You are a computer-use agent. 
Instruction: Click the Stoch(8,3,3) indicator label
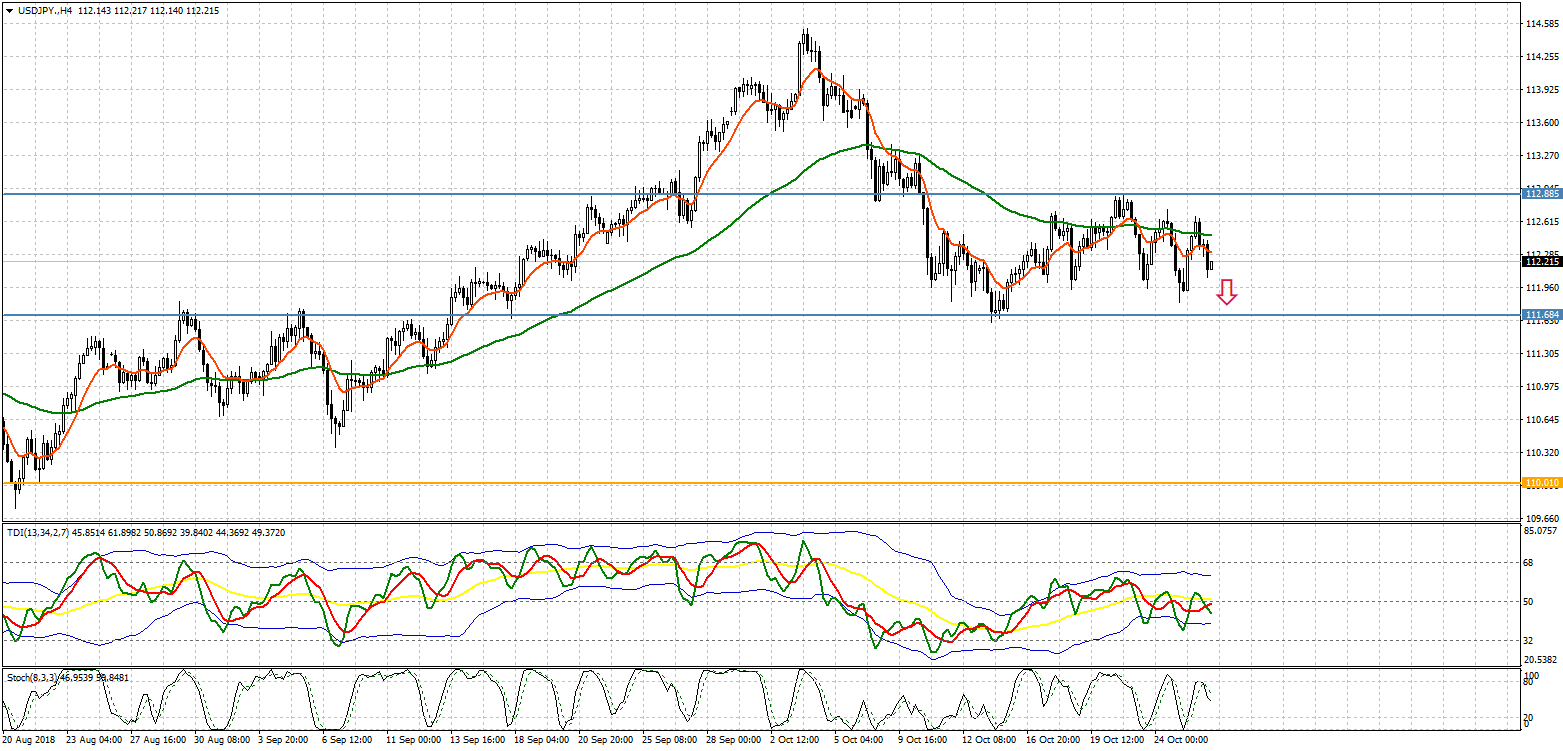click(x=32, y=677)
